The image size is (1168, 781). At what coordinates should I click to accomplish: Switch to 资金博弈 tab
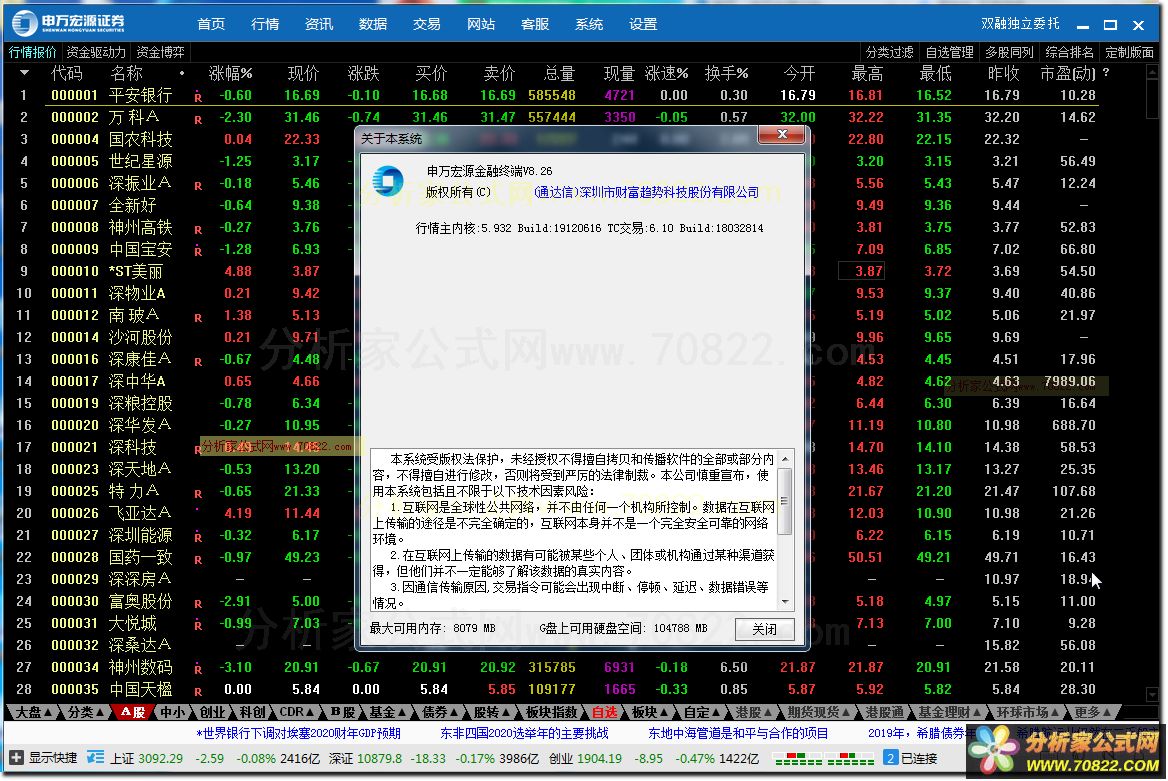pos(160,51)
